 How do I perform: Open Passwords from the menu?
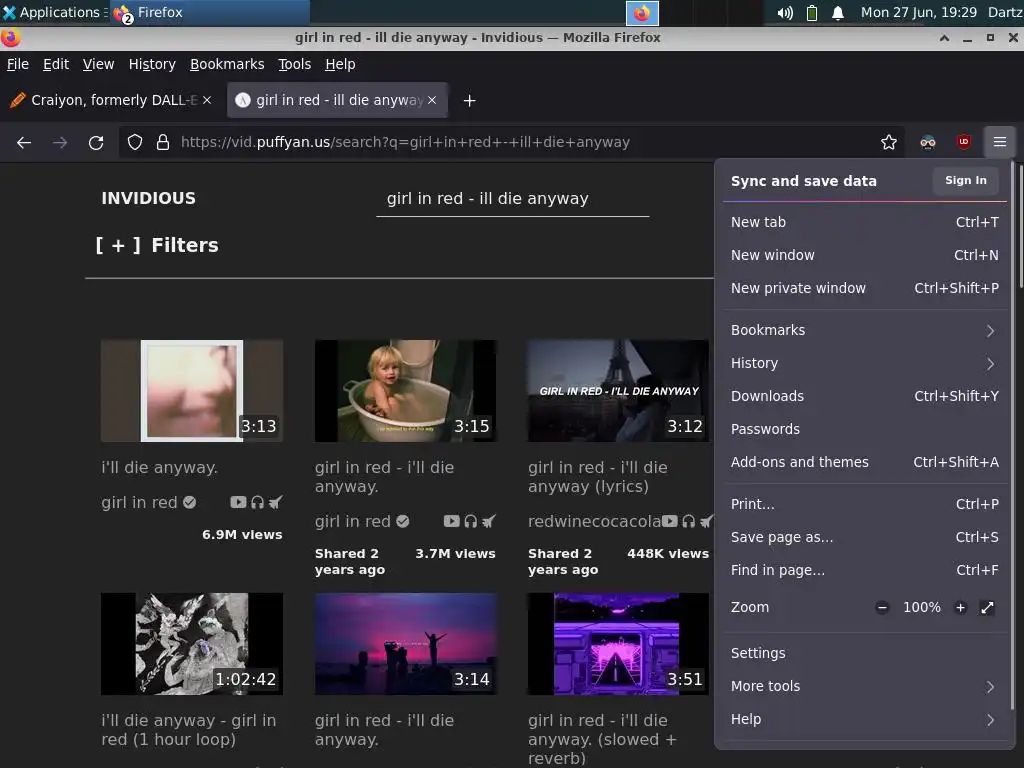tap(864, 429)
